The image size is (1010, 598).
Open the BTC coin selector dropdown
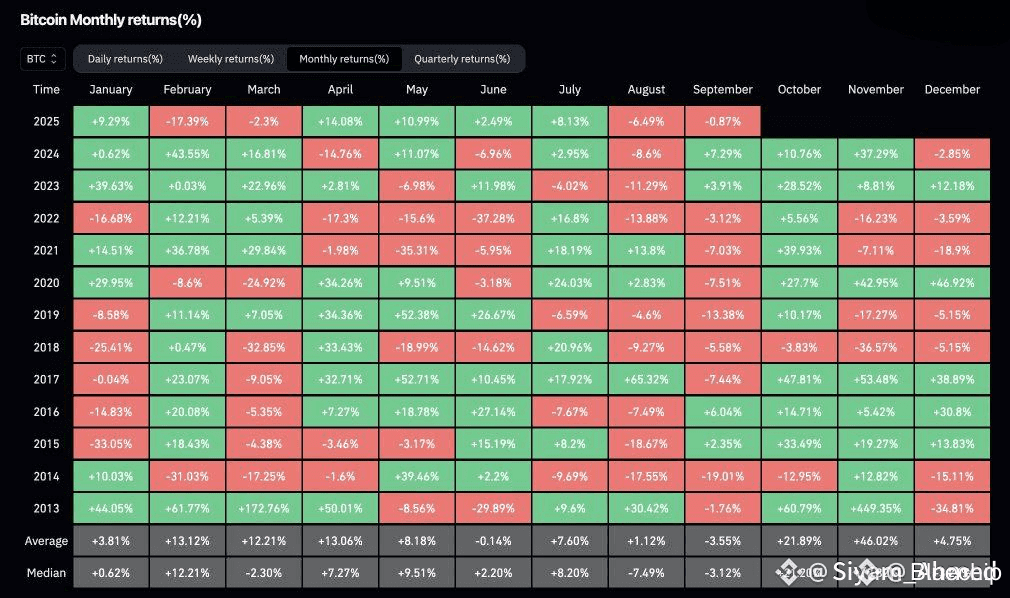[x=42, y=59]
